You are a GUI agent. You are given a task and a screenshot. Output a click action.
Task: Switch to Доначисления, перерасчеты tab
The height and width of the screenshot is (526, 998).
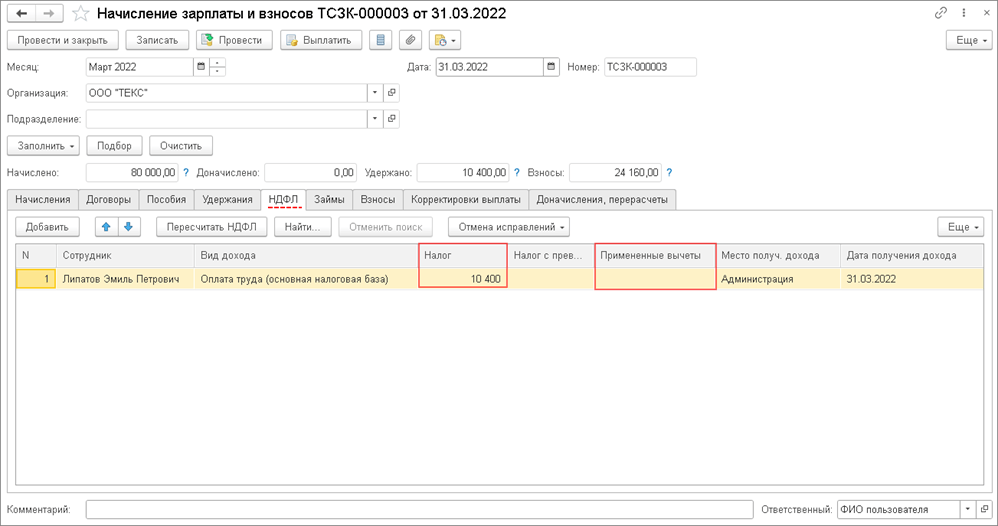(602, 199)
